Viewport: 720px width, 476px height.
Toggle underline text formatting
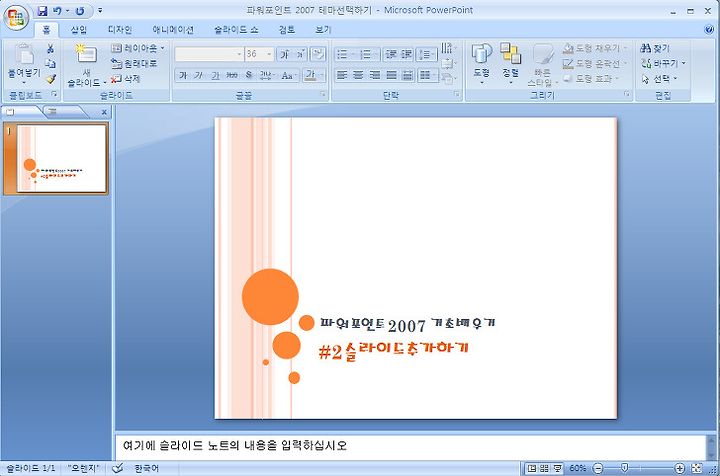click(x=215, y=75)
